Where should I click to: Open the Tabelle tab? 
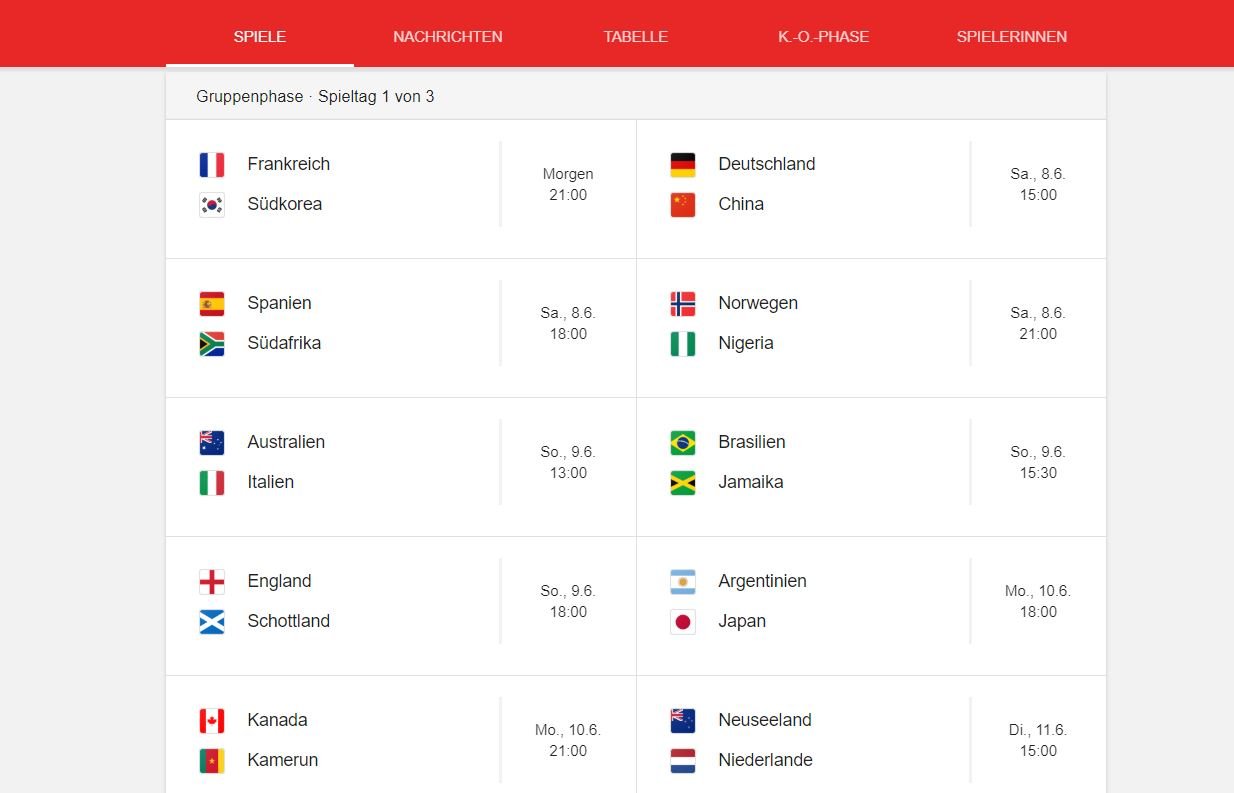pyautogui.click(x=635, y=37)
